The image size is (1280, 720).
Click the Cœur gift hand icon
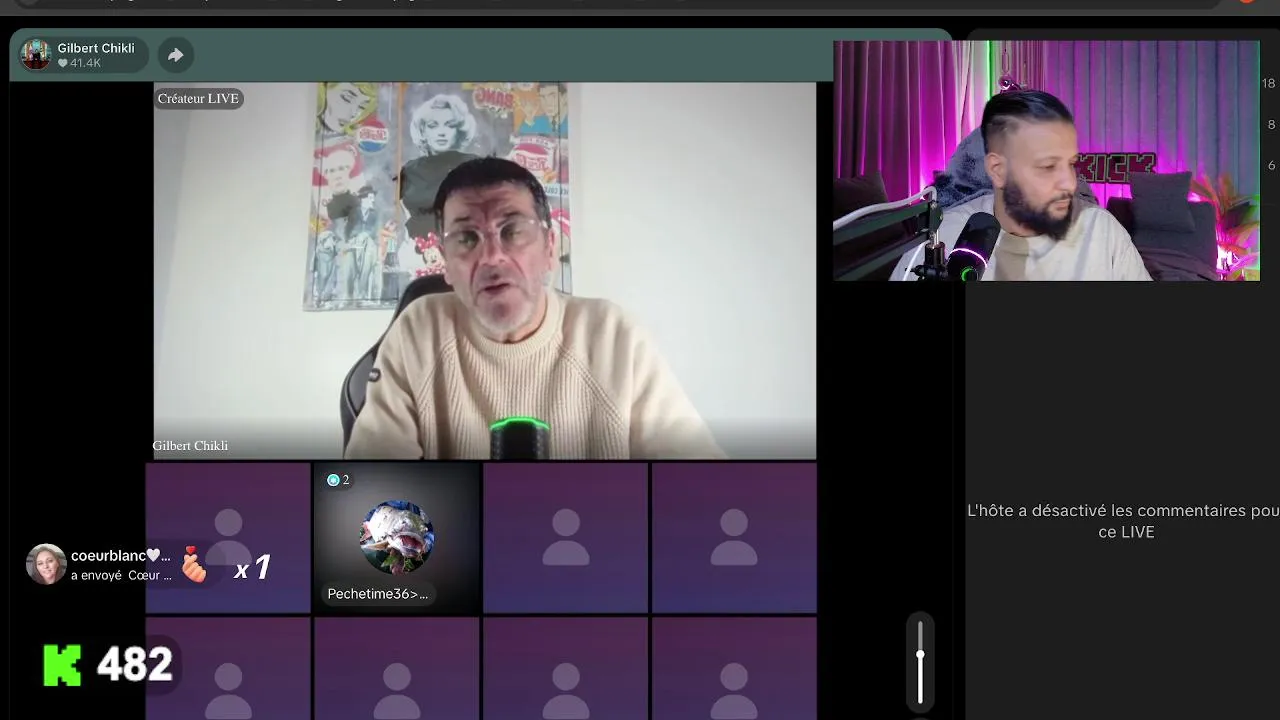click(x=193, y=565)
